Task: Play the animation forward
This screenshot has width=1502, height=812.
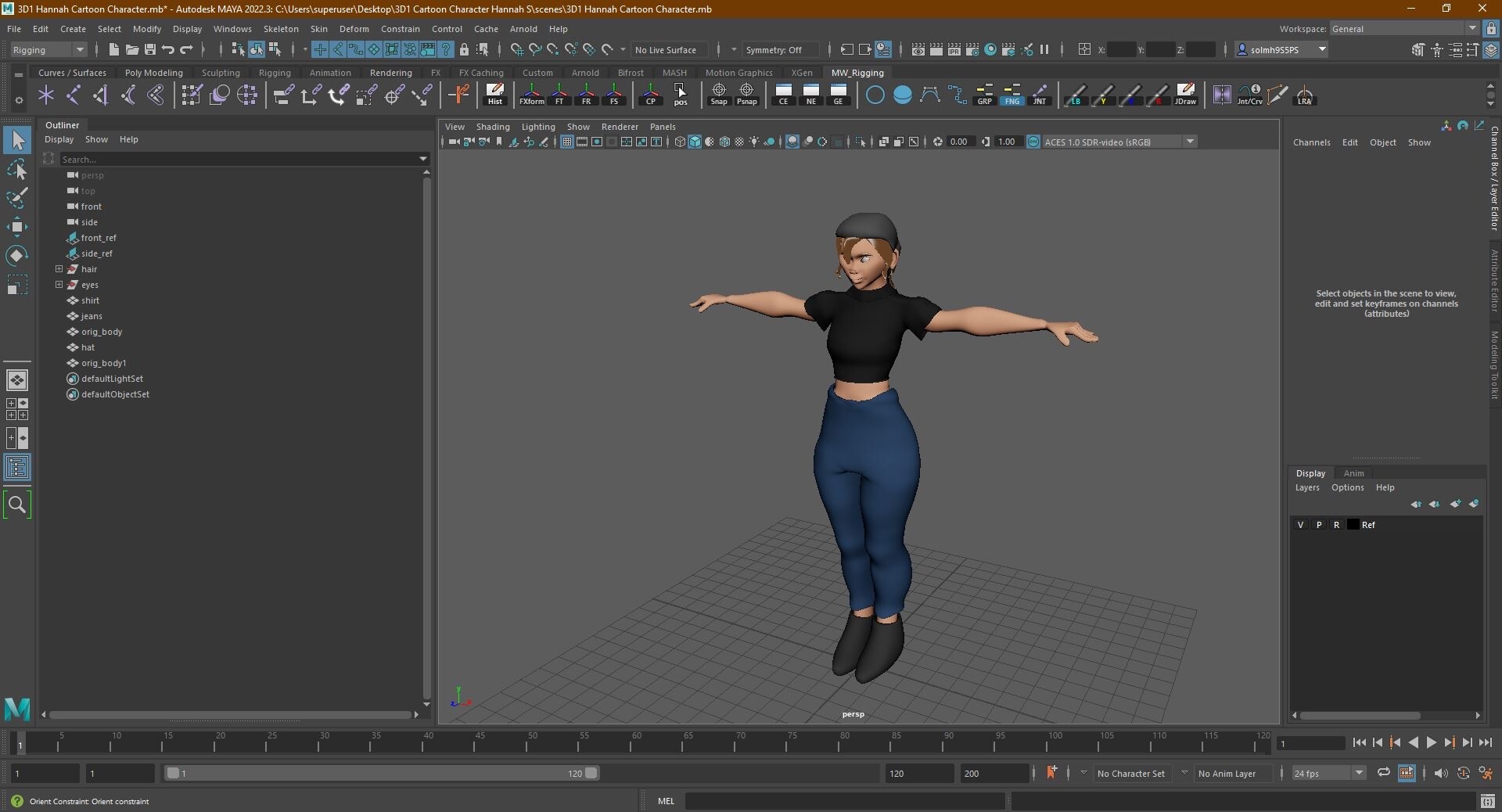Action: (x=1431, y=743)
